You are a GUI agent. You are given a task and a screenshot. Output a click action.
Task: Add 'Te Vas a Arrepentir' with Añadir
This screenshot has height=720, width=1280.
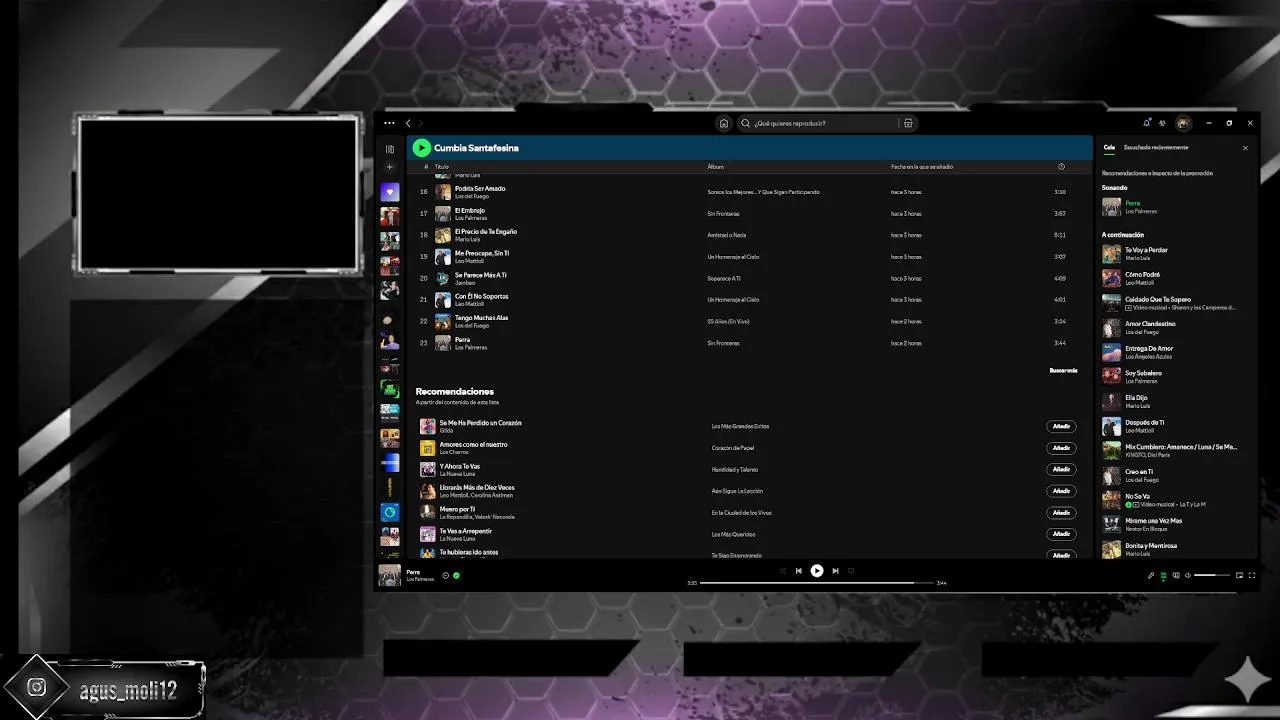pos(1061,534)
